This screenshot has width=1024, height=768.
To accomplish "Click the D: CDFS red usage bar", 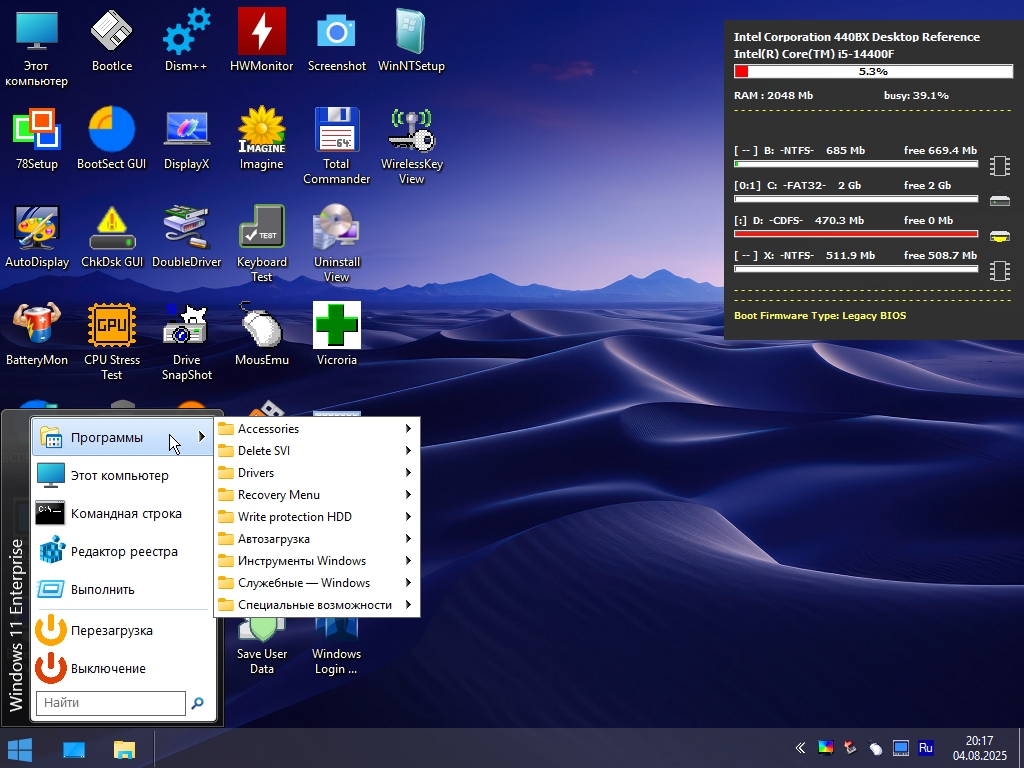I will pos(856,233).
